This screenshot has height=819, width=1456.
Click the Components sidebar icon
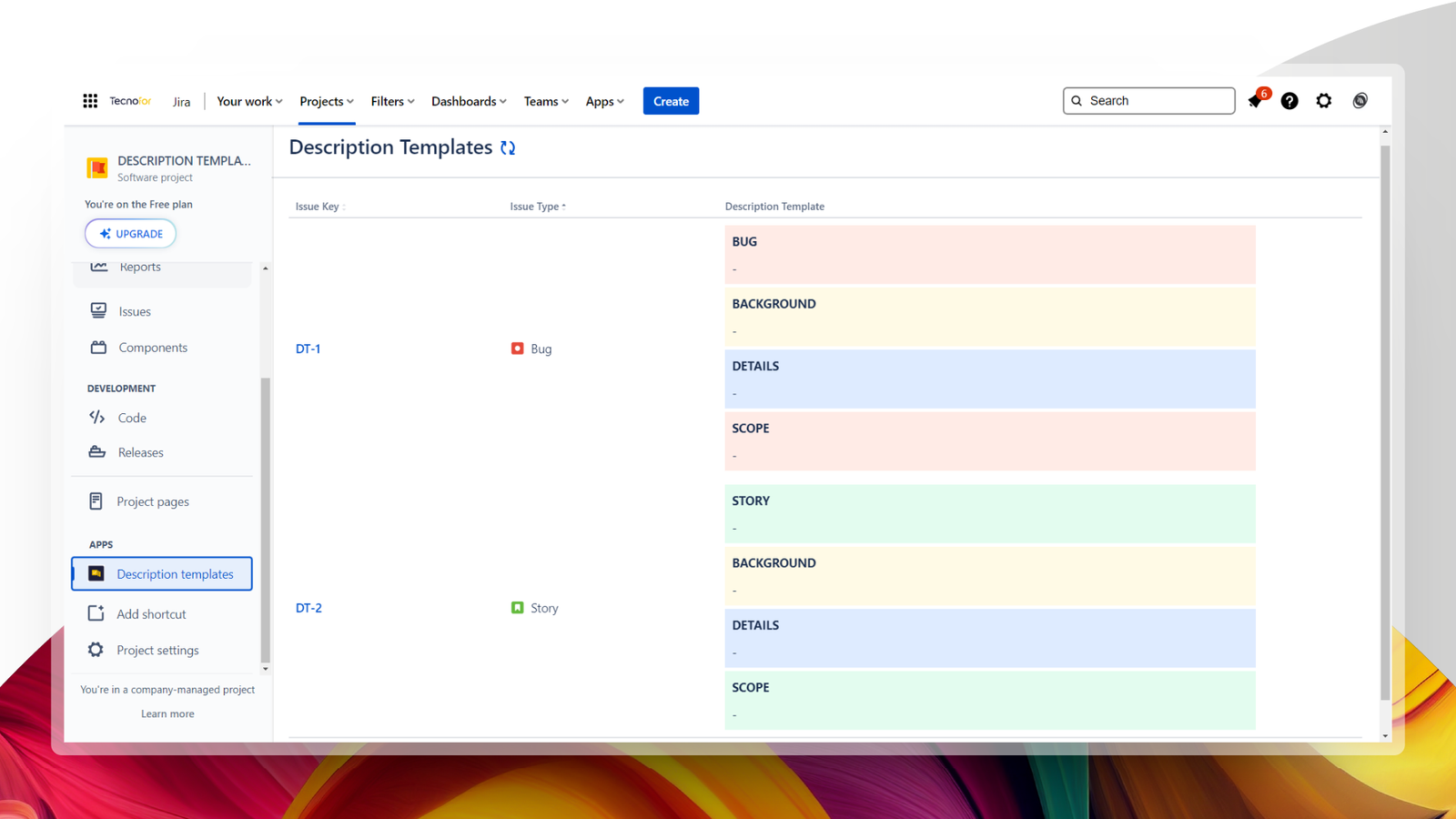point(98,347)
